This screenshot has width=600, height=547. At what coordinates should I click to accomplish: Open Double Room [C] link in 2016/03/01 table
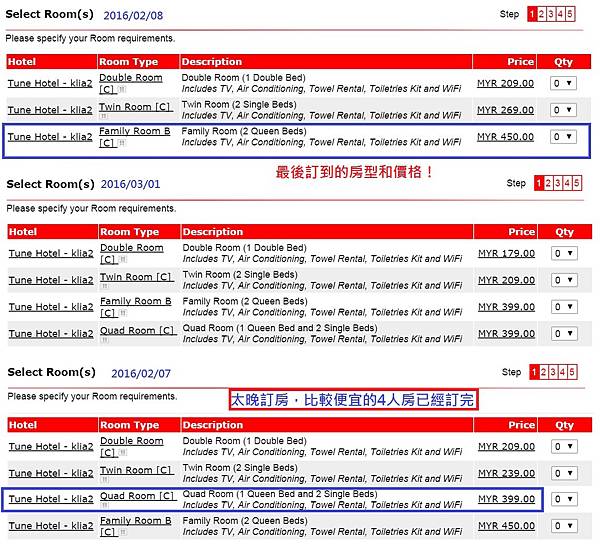[x=132, y=253]
